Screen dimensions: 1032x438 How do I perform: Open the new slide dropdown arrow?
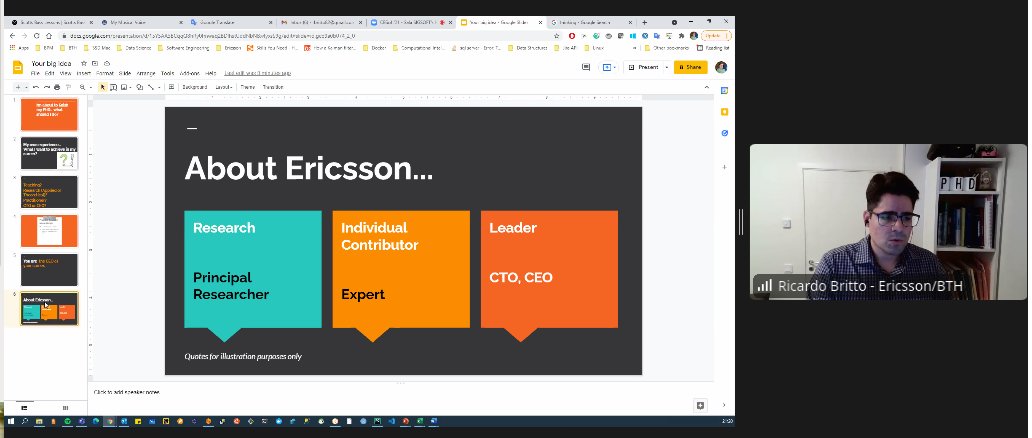pyautogui.click(x=26, y=87)
